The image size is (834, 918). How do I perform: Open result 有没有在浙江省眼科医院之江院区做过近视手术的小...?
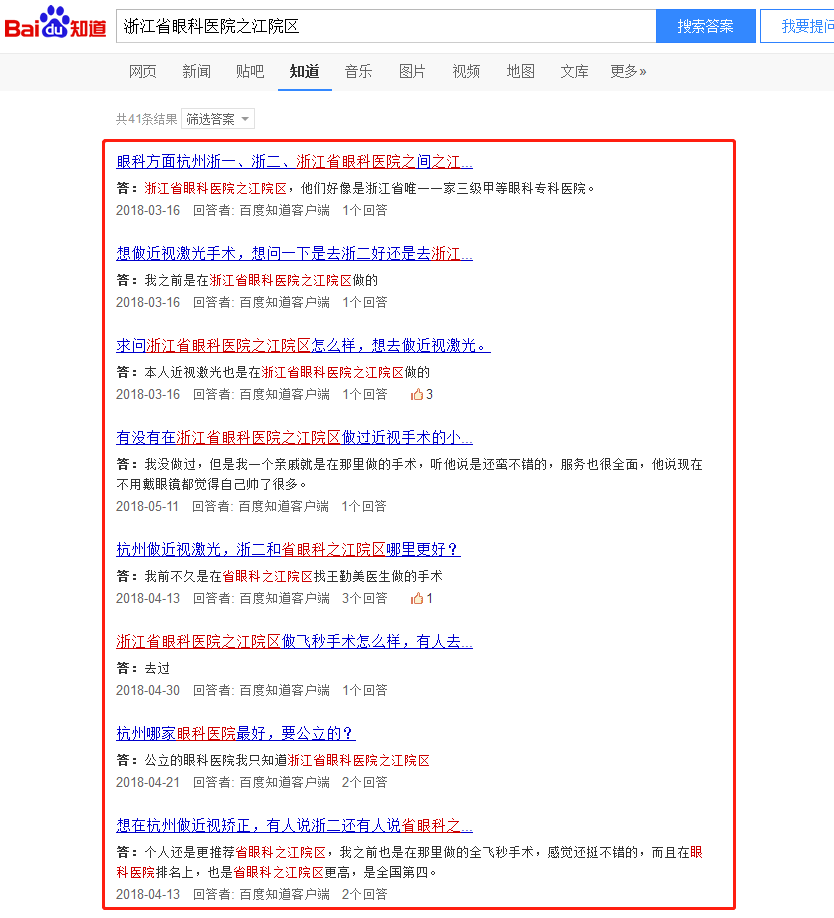coord(294,437)
